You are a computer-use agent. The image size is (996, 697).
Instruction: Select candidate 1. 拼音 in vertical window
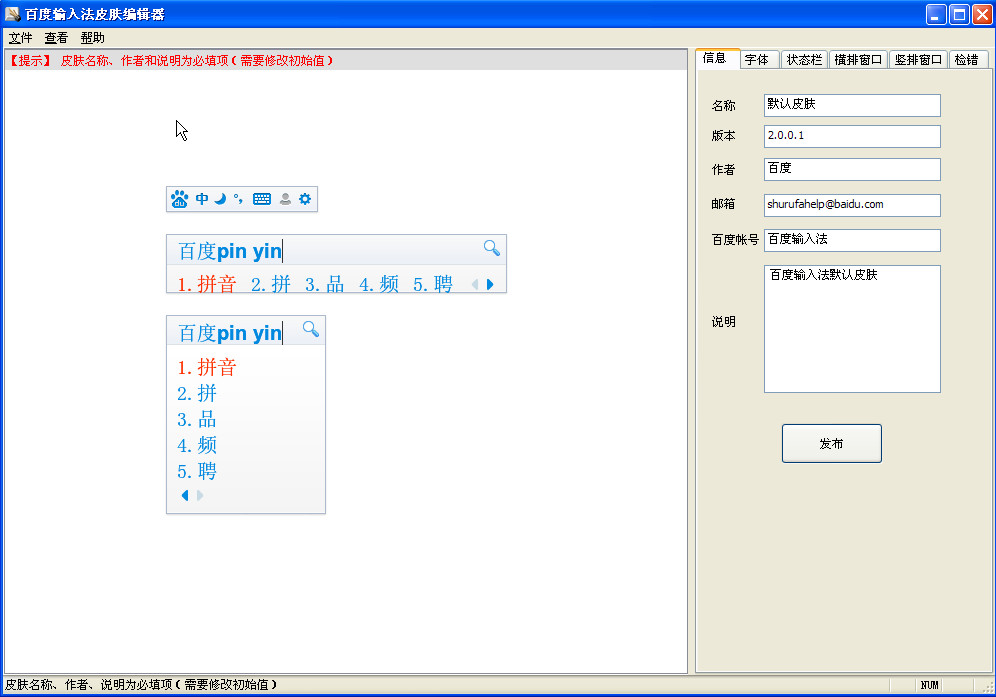click(x=207, y=367)
